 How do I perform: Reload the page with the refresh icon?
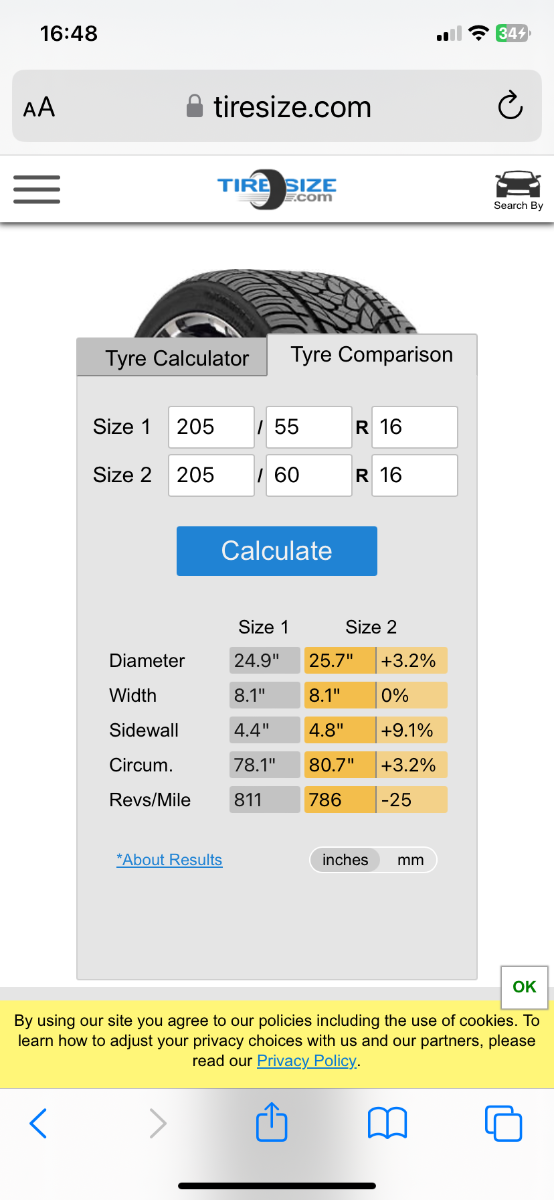510,106
